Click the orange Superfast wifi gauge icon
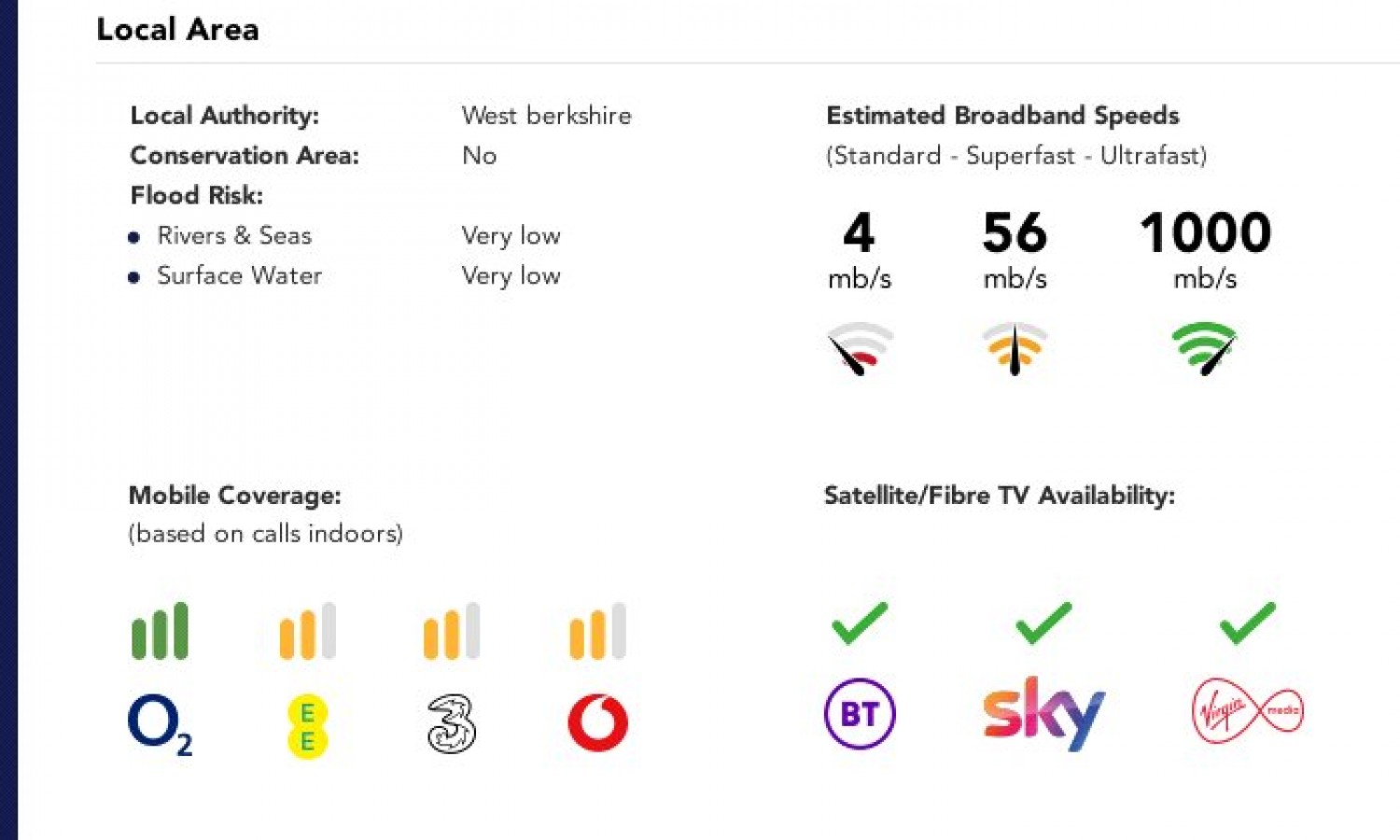 (x=1015, y=348)
